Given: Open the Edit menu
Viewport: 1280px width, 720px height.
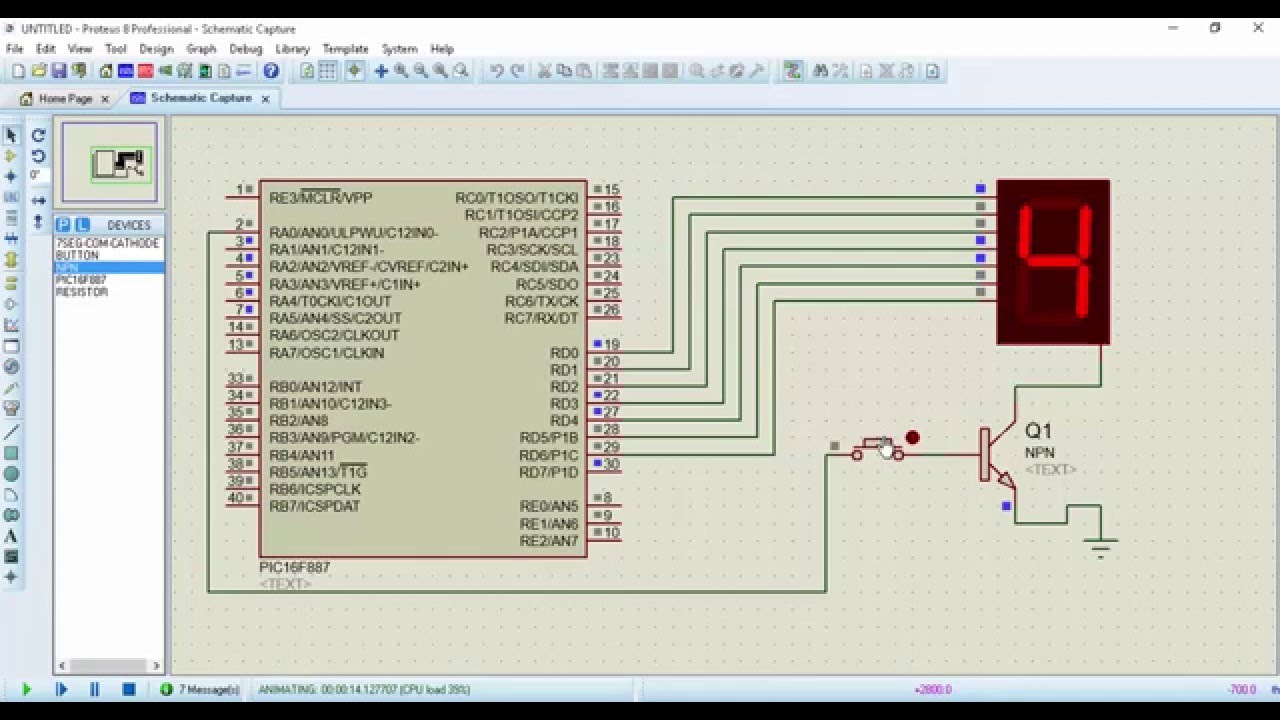Looking at the screenshot, I should point(46,48).
